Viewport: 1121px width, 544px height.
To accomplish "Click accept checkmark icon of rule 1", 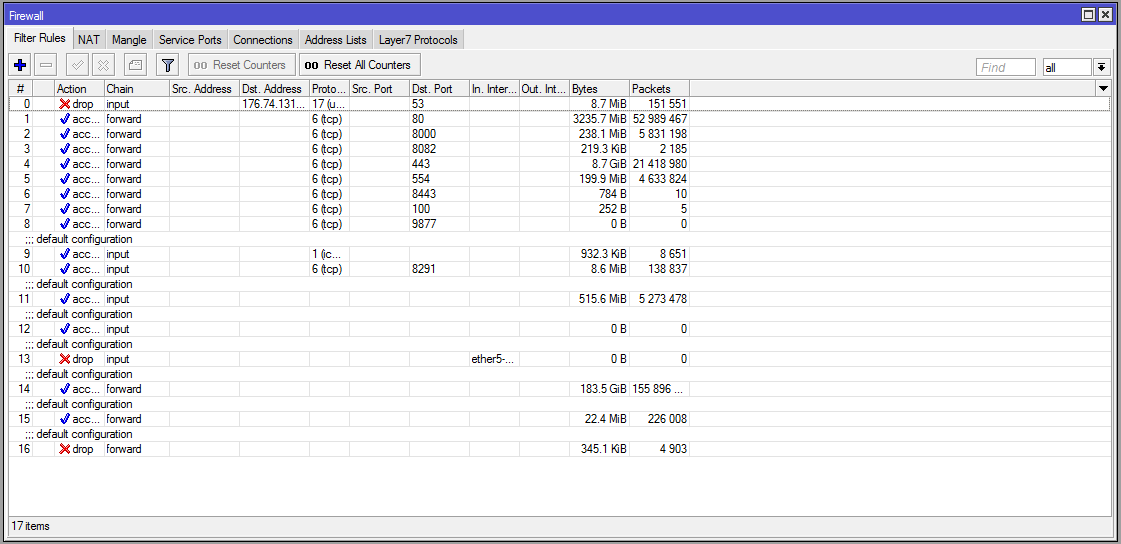I will click(x=64, y=119).
